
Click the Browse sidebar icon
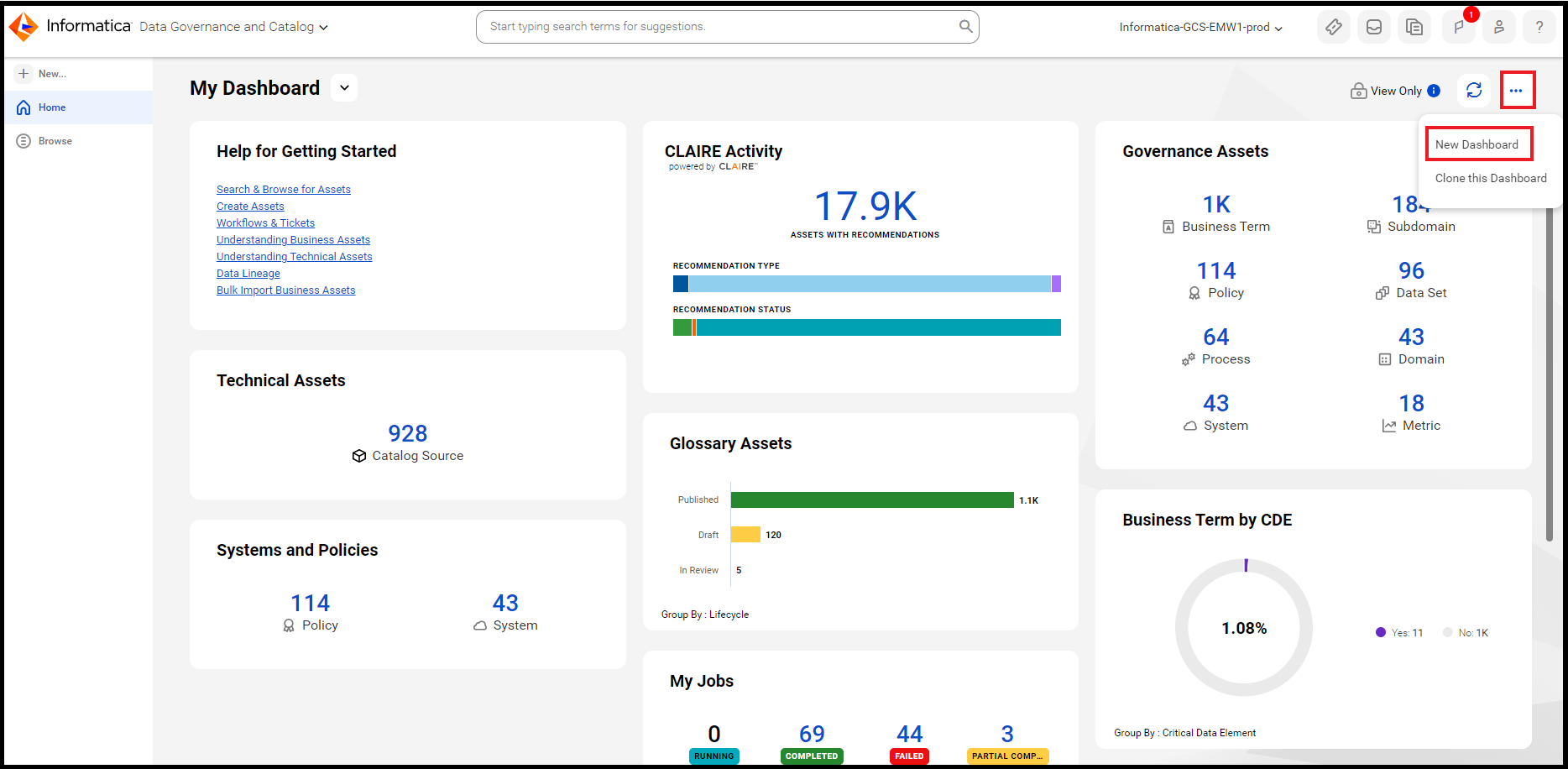(x=24, y=141)
